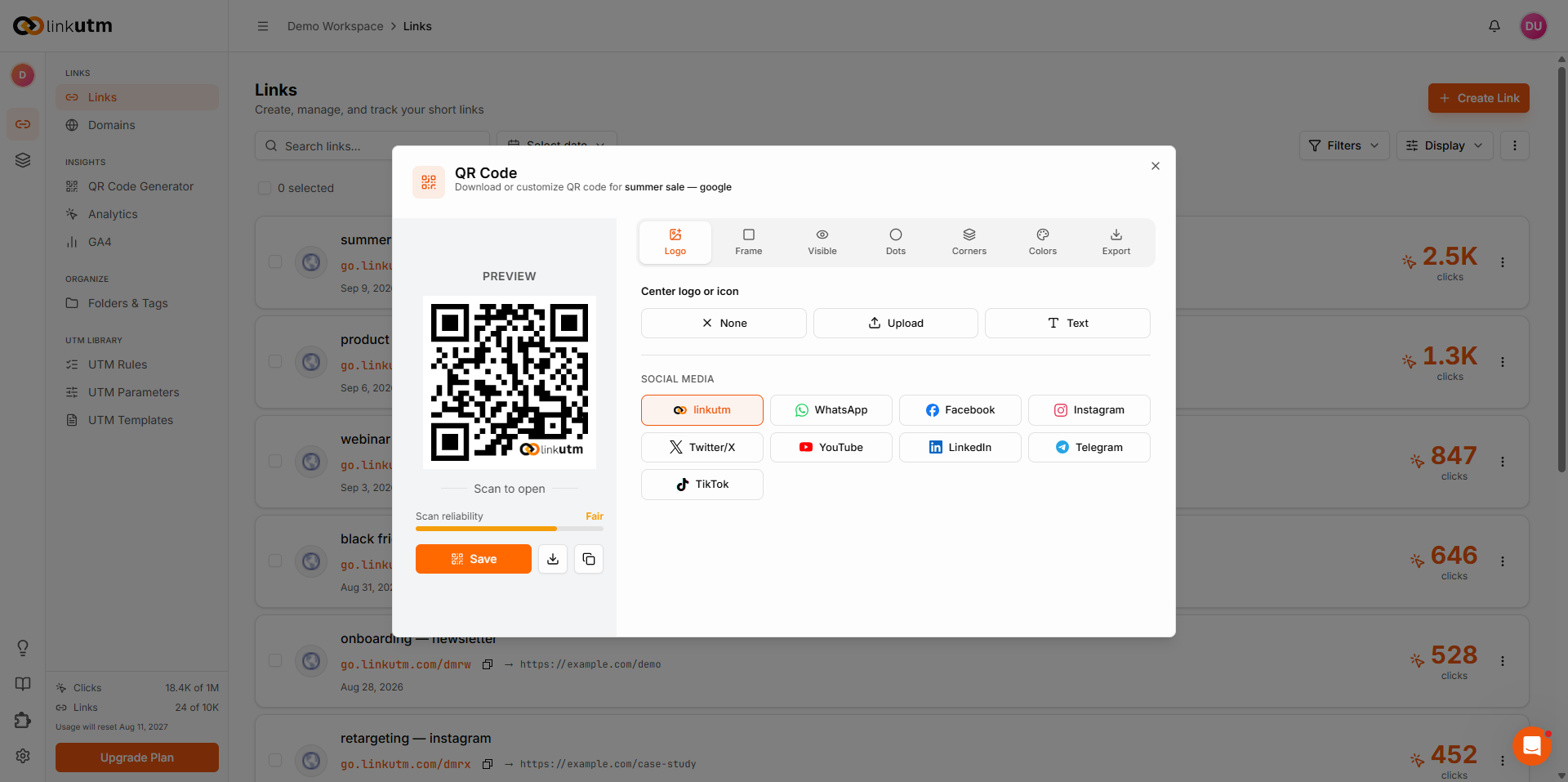Toggle the sidebar menu icon

(x=263, y=26)
